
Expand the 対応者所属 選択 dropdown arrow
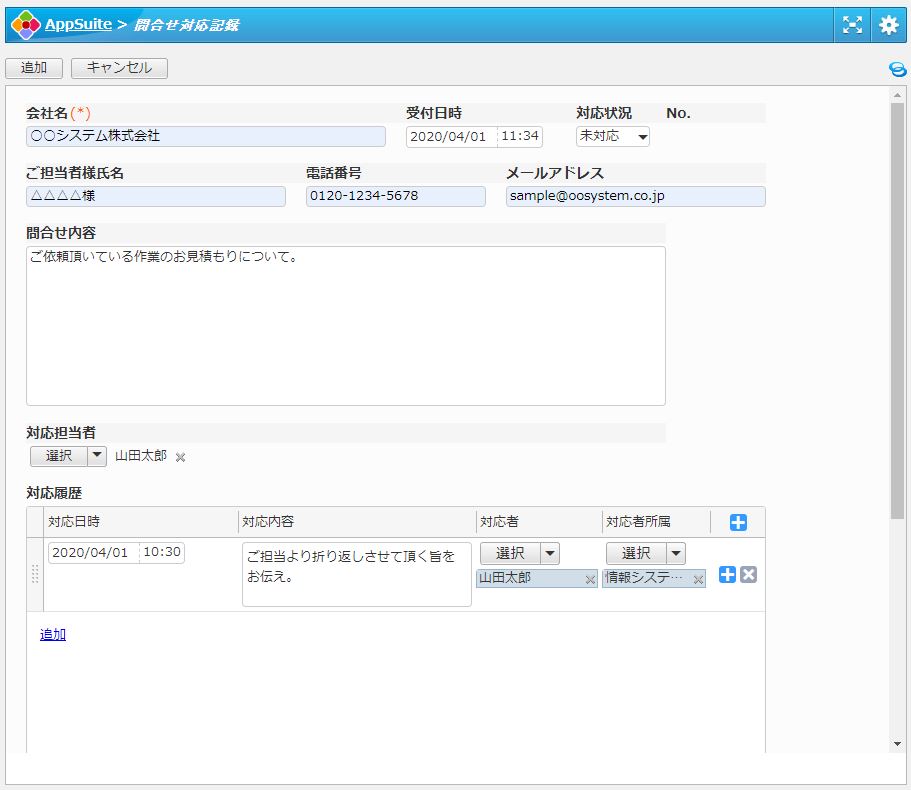click(x=676, y=553)
